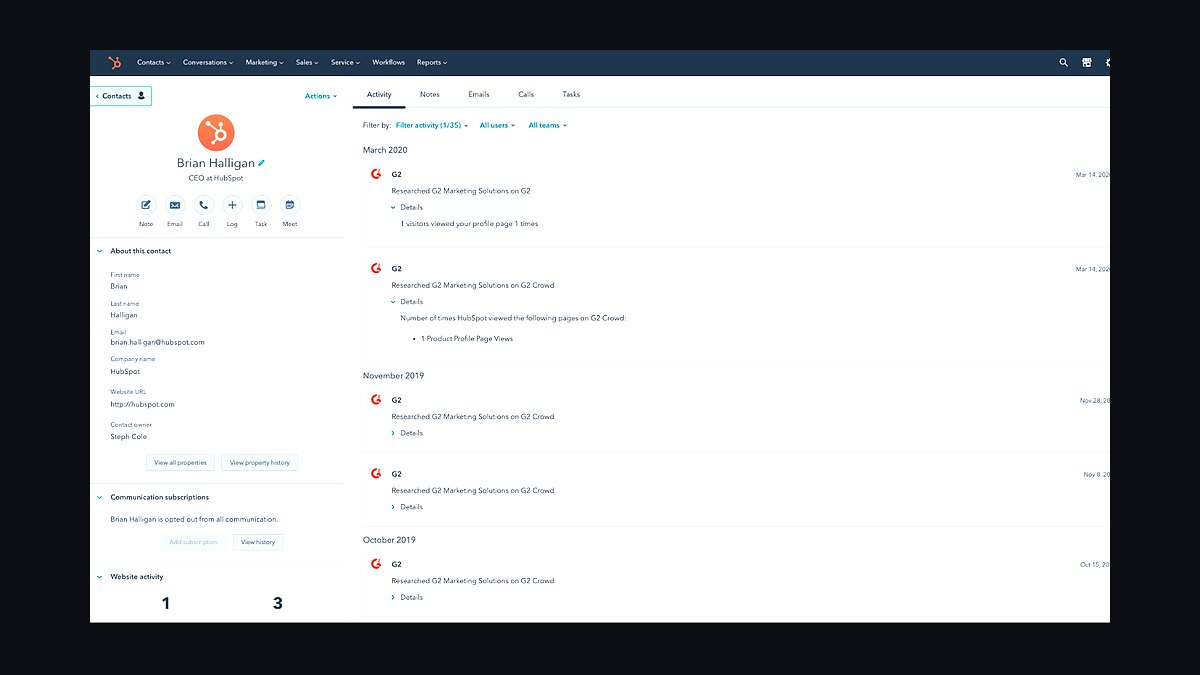
Task: Collapse Details showing visitors viewed profile
Action: click(x=407, y=207)
